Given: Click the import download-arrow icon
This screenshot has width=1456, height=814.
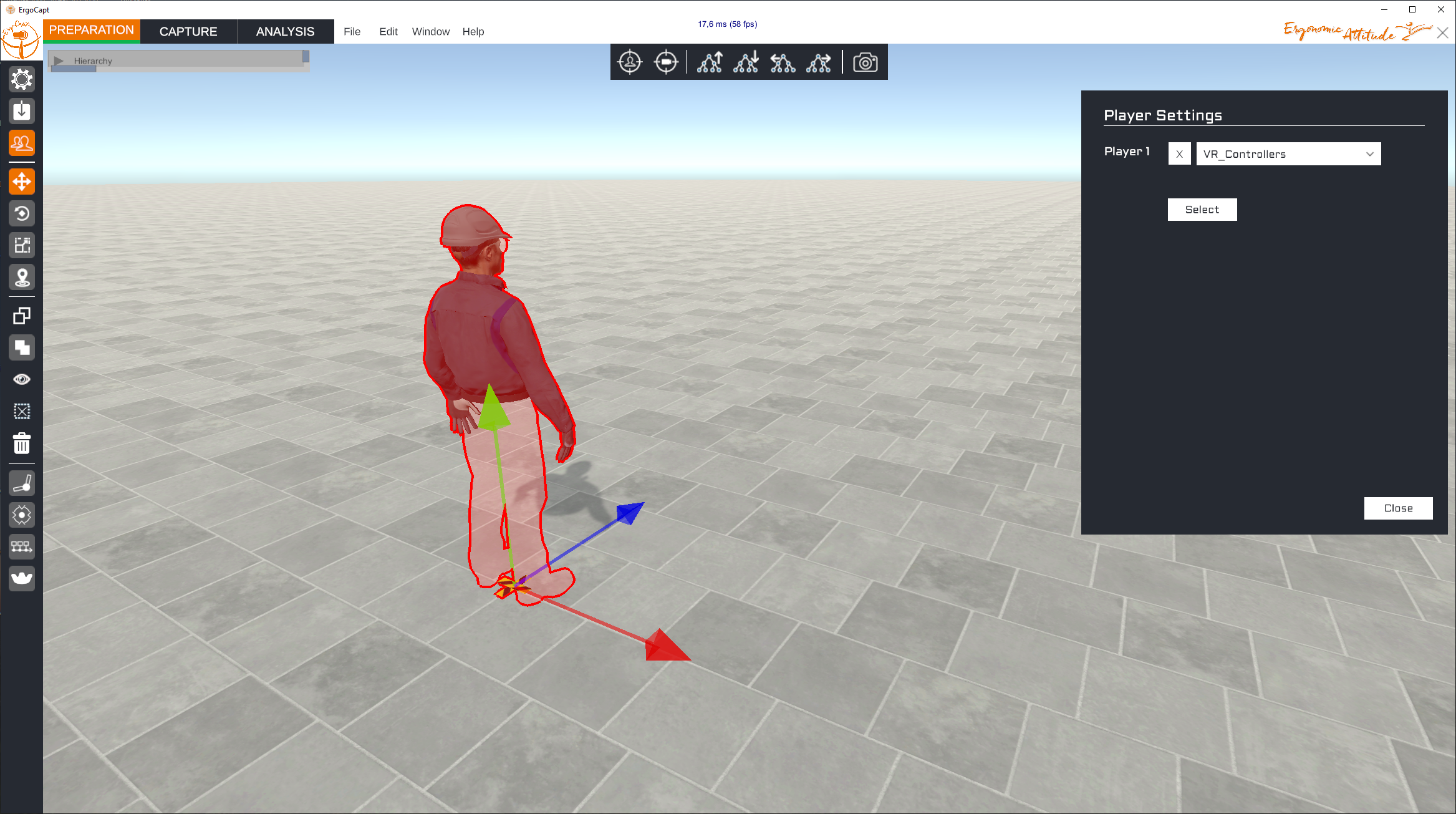Looking at the screenshot, I should coord(22,111).
